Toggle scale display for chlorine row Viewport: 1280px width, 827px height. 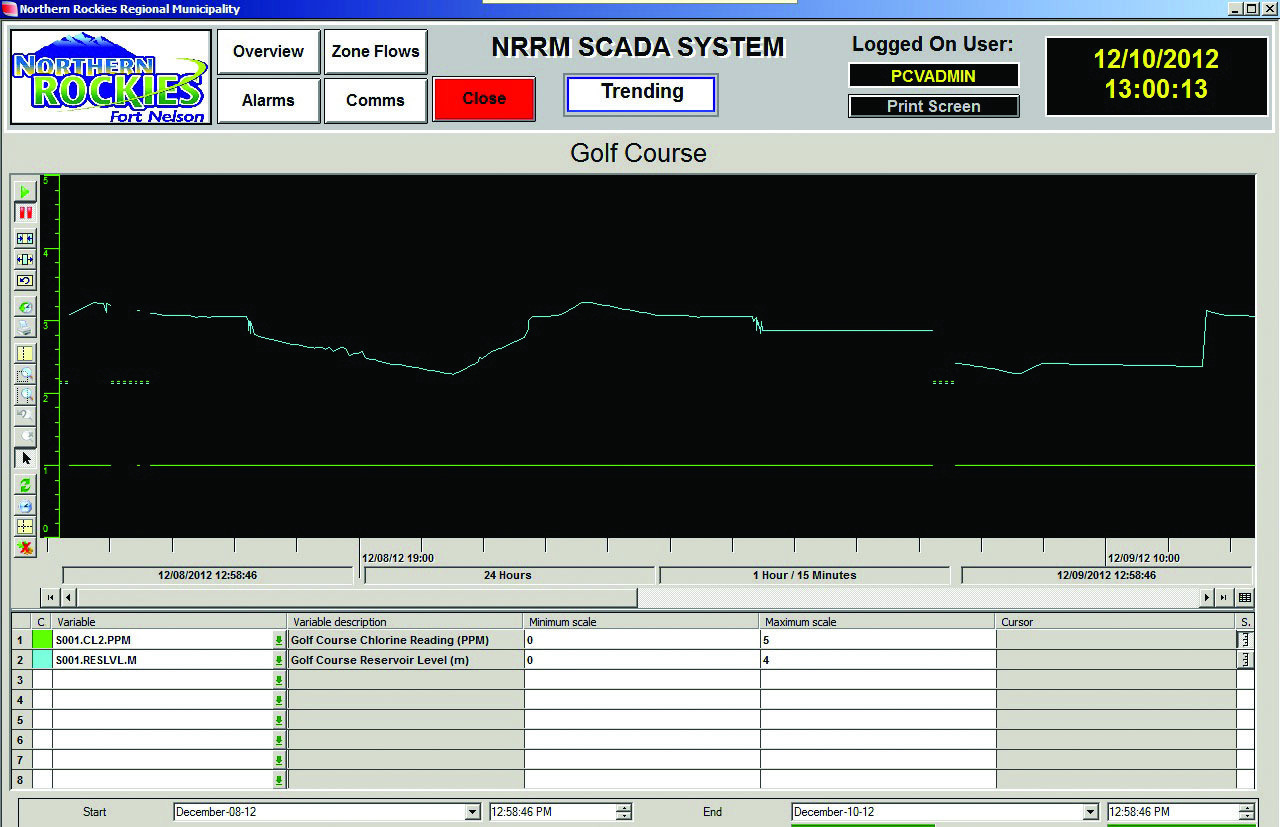[x=1245, y=640]
